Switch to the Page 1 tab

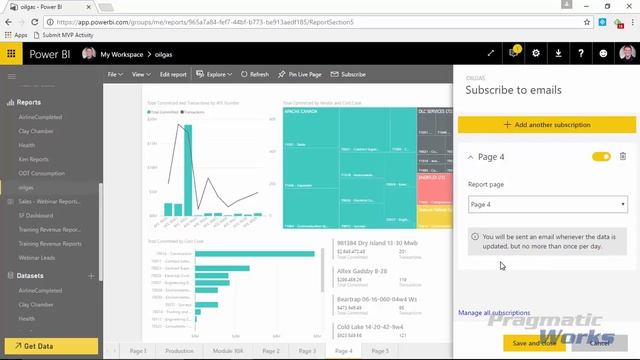[x=138, y=351]
